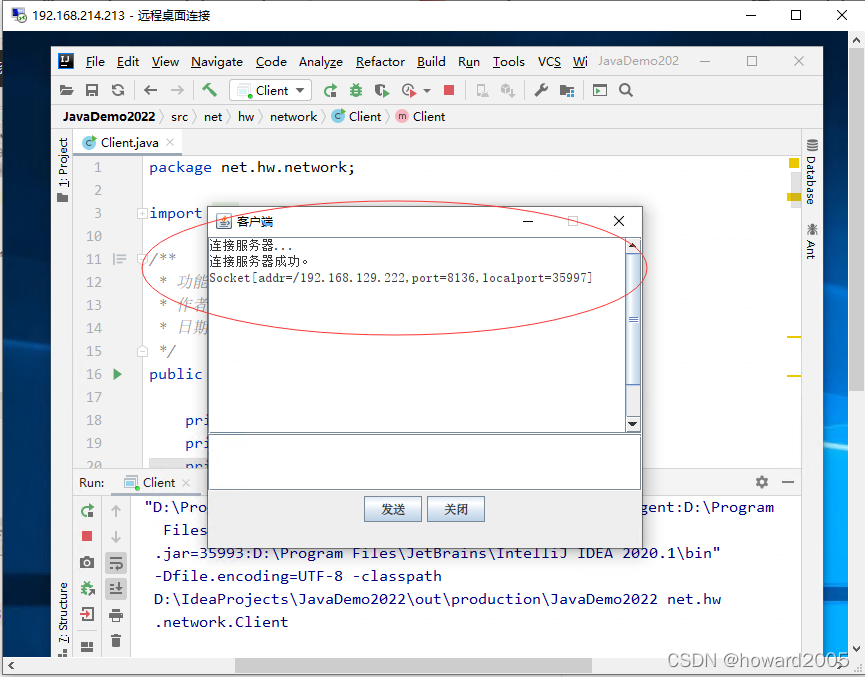The image size is (865, 677).
Task: Open the Refactor menu
Action: [x=380, y=62]
